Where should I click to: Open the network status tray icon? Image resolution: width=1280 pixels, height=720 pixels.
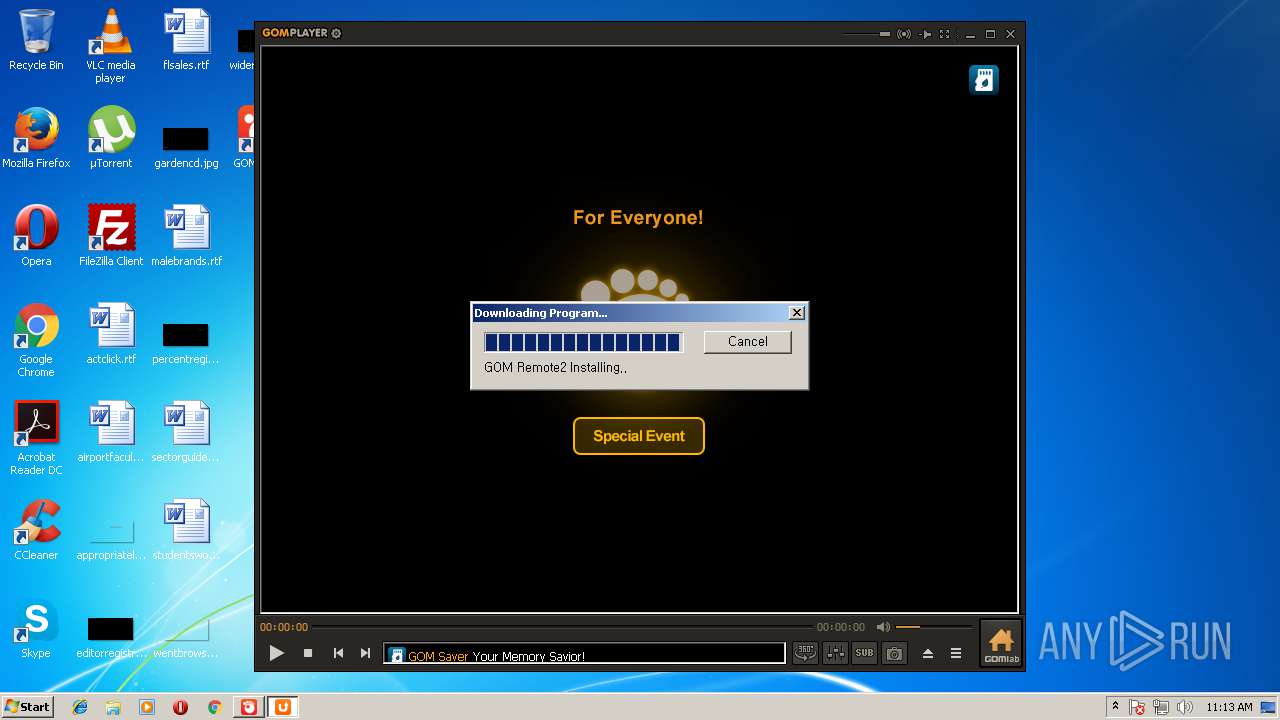(x=1161, y=707)
